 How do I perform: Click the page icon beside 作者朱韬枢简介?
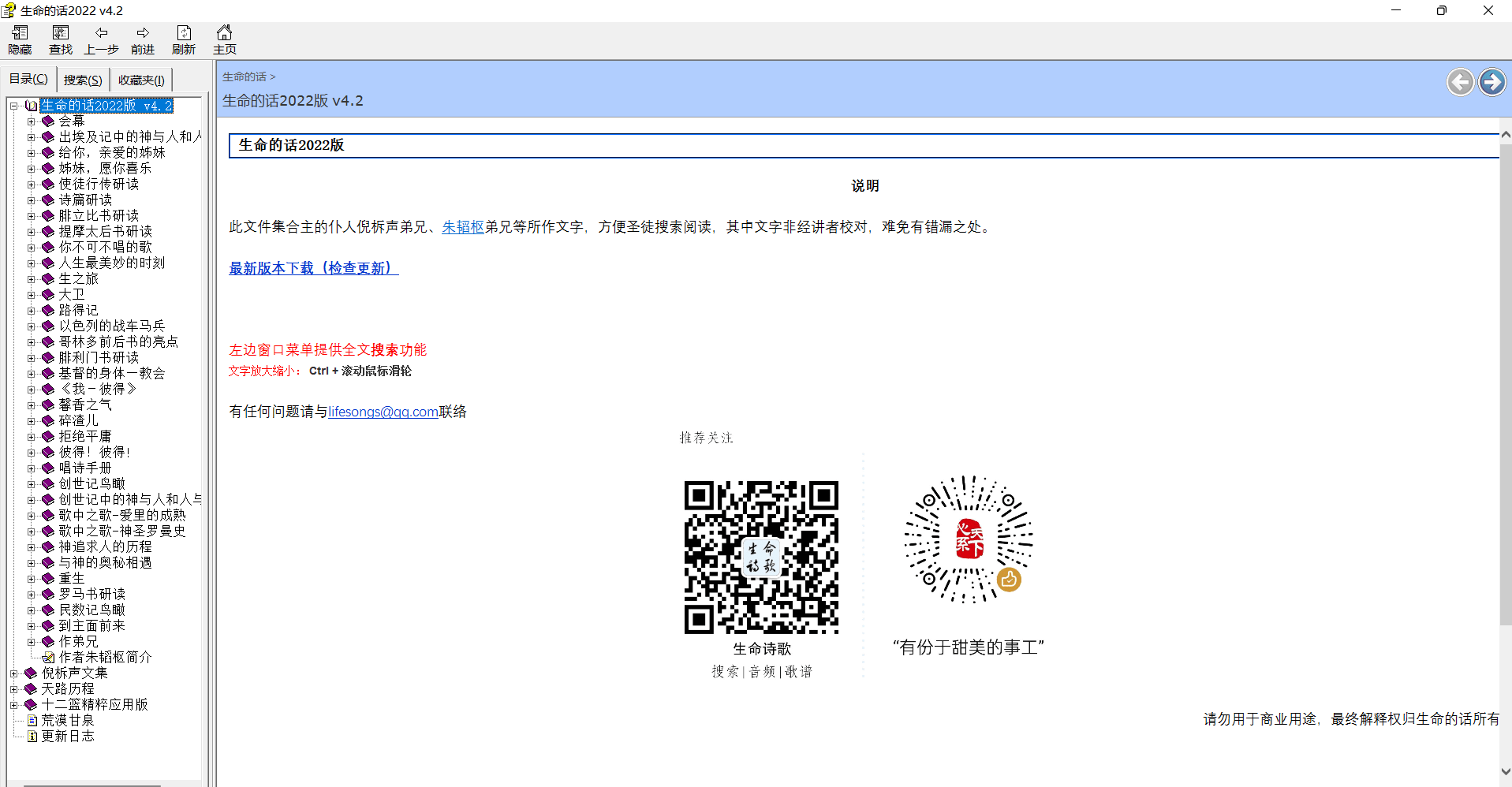[x=48, y=657]
